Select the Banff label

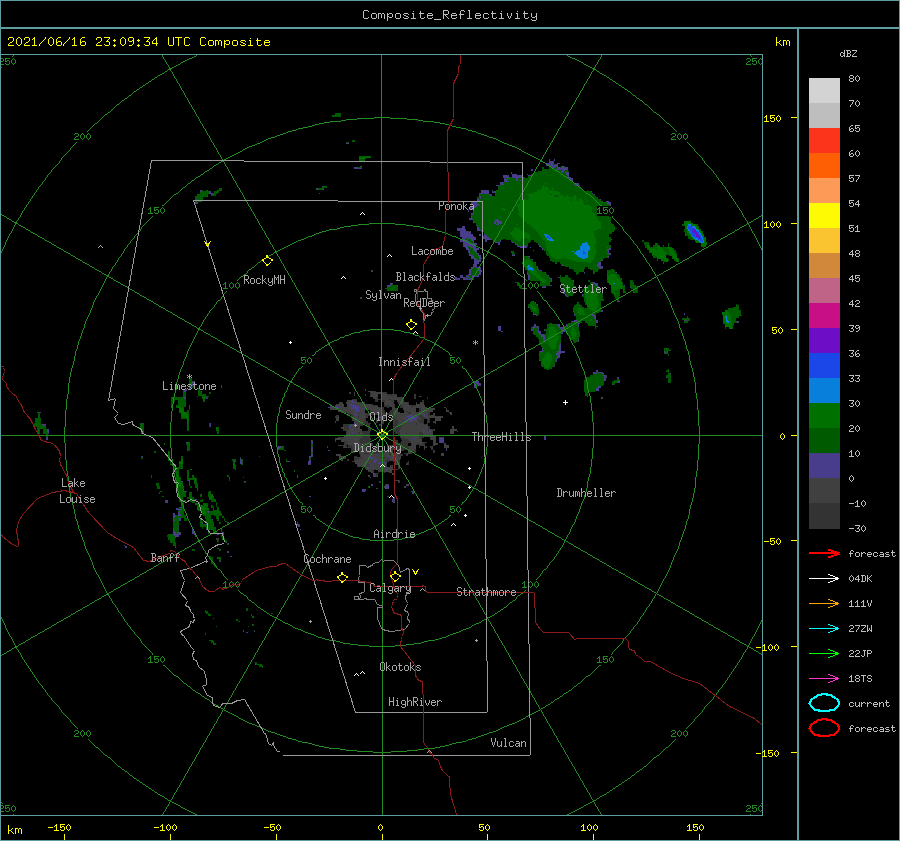pos(165,557)
